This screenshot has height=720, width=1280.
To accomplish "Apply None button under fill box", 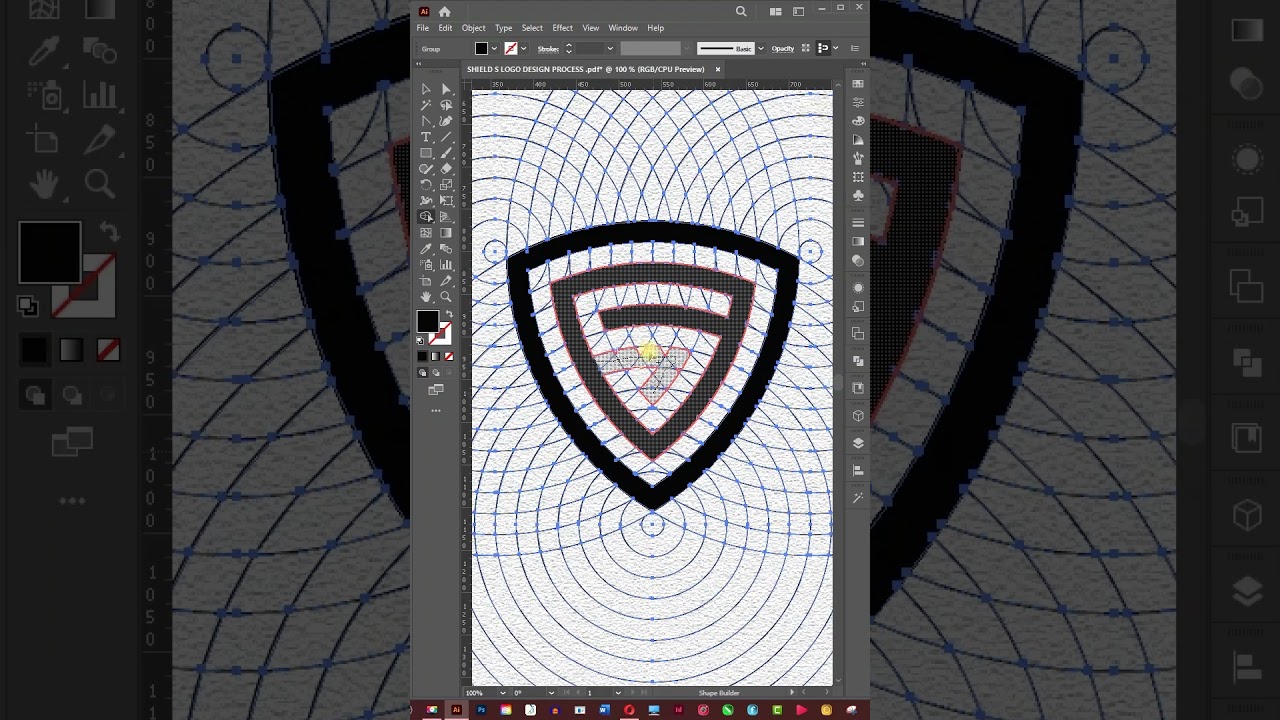I will [x=448, y=356].
